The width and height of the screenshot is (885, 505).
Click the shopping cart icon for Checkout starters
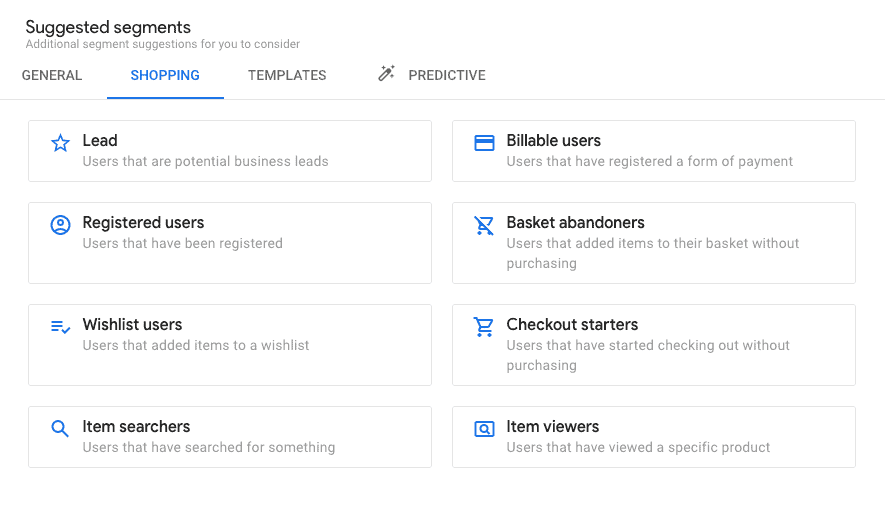point(484,327)
